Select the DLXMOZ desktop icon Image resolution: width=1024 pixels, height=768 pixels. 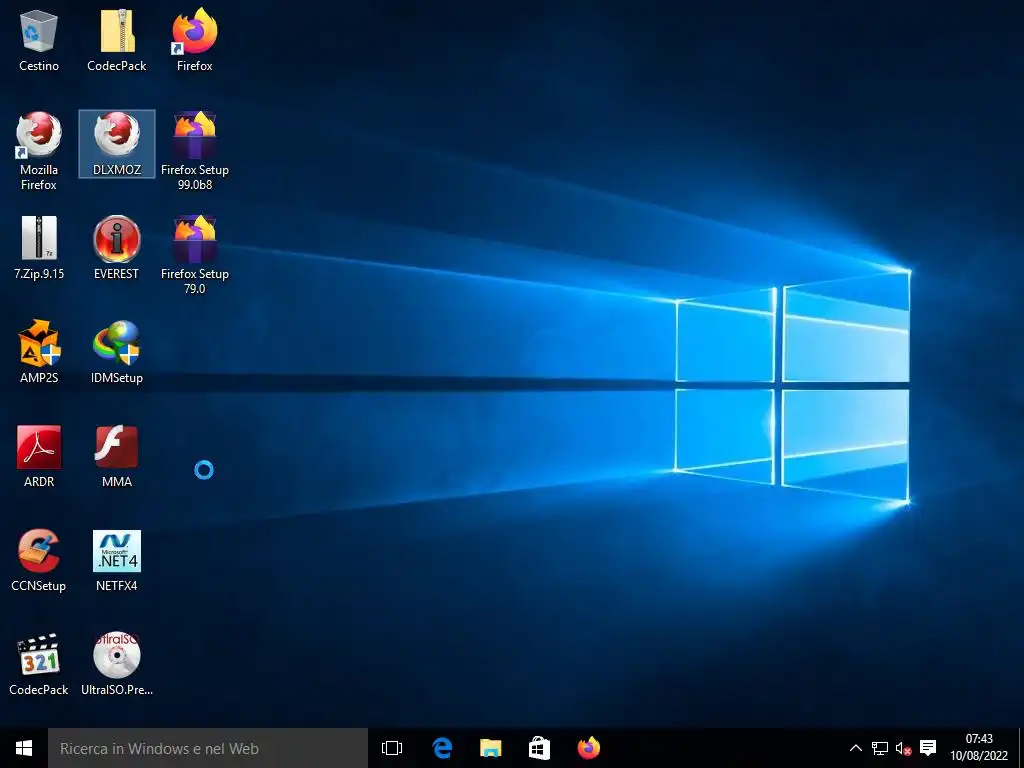(x=117, y=144)
